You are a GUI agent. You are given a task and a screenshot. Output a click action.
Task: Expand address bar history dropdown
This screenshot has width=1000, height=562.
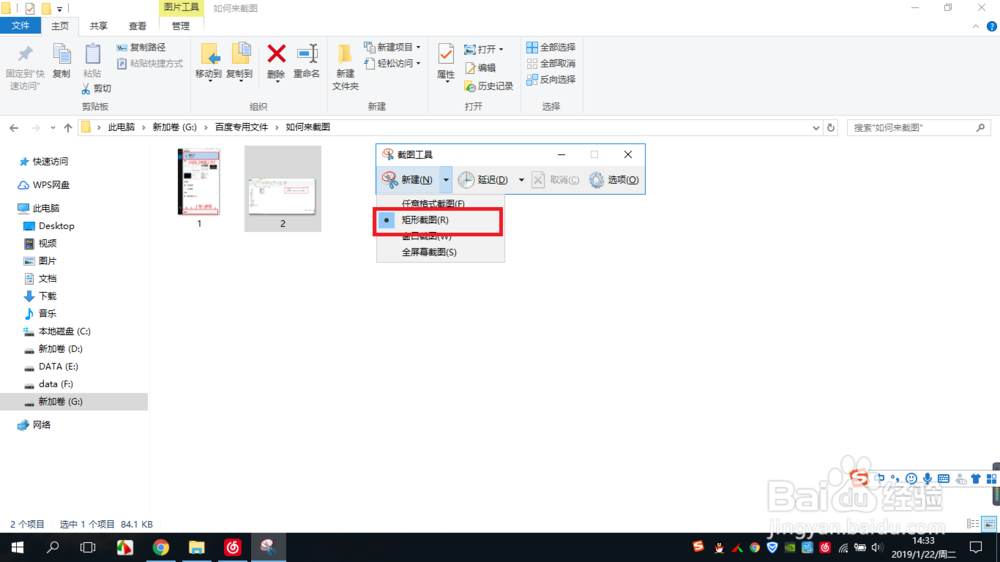(x=816, y=128)
